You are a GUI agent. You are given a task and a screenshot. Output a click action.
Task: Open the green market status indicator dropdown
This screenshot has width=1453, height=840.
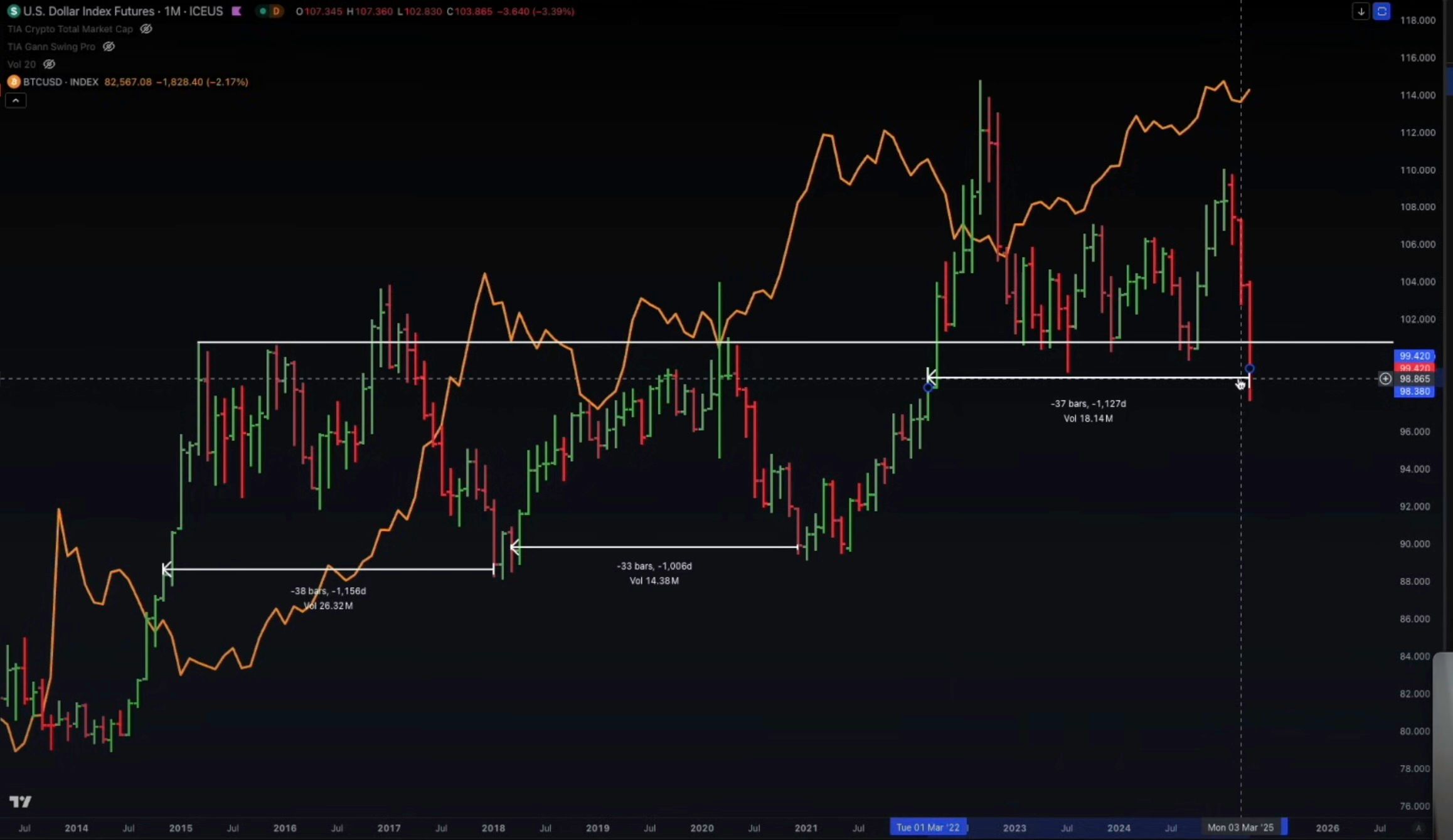coord(262,11)
